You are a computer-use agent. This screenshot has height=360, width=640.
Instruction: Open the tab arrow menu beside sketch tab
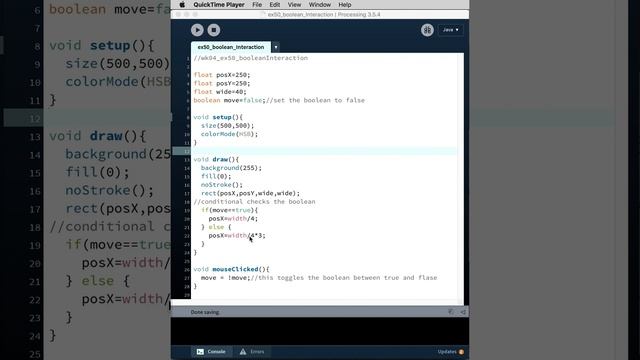click(276, 47)
